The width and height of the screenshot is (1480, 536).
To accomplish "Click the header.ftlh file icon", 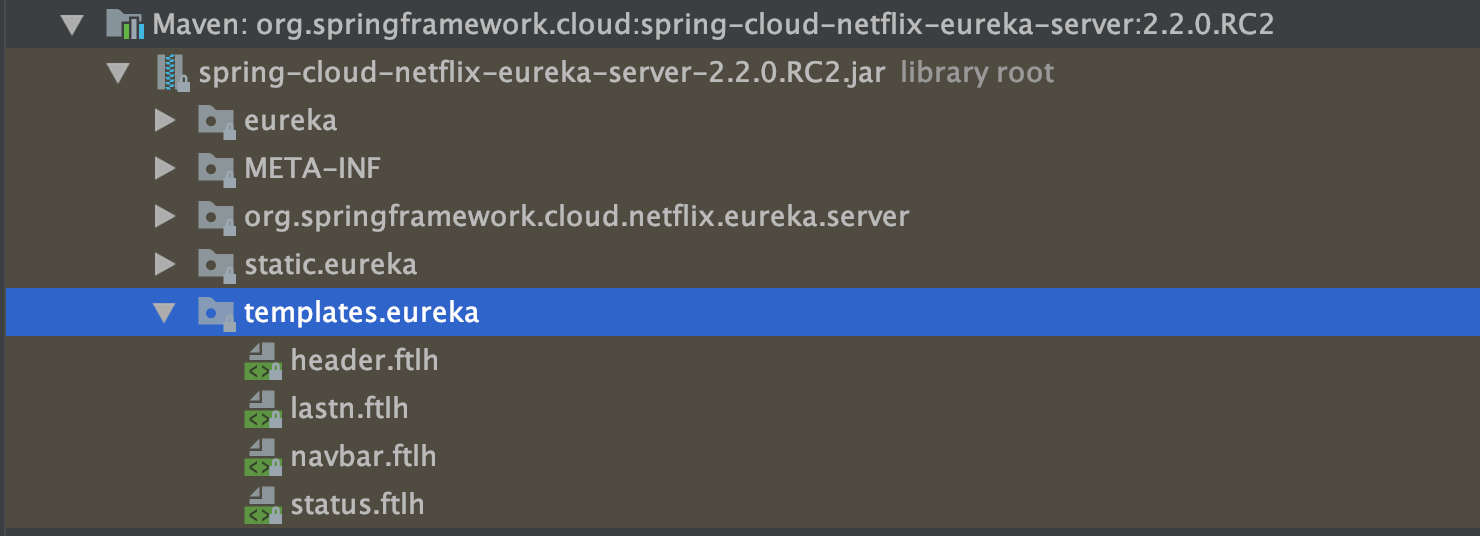I will (262, 361).
